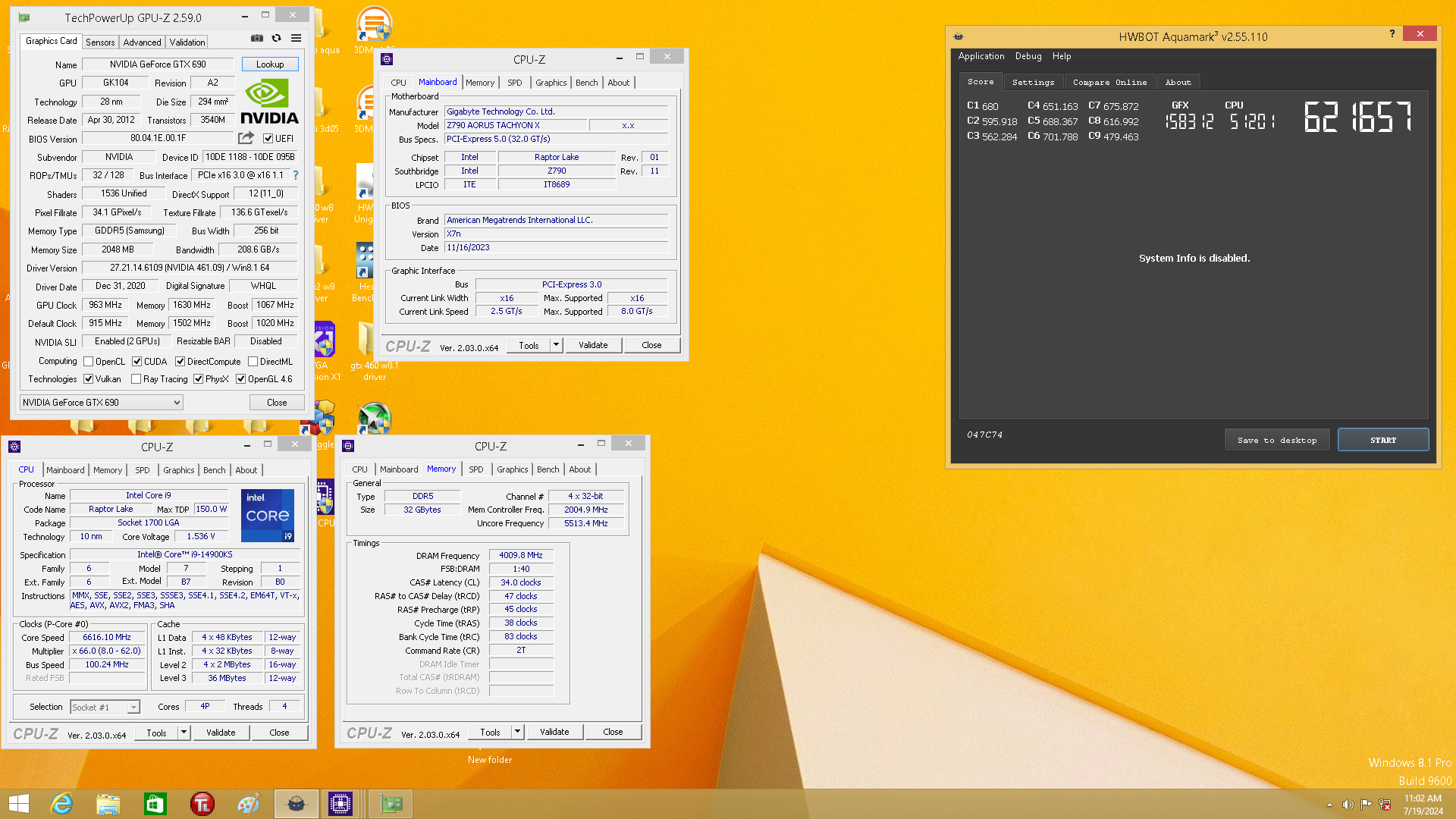Viewport: 1456px width, 819px height.
Task: Click Save to desktop button
Action: pos(1277,440)
